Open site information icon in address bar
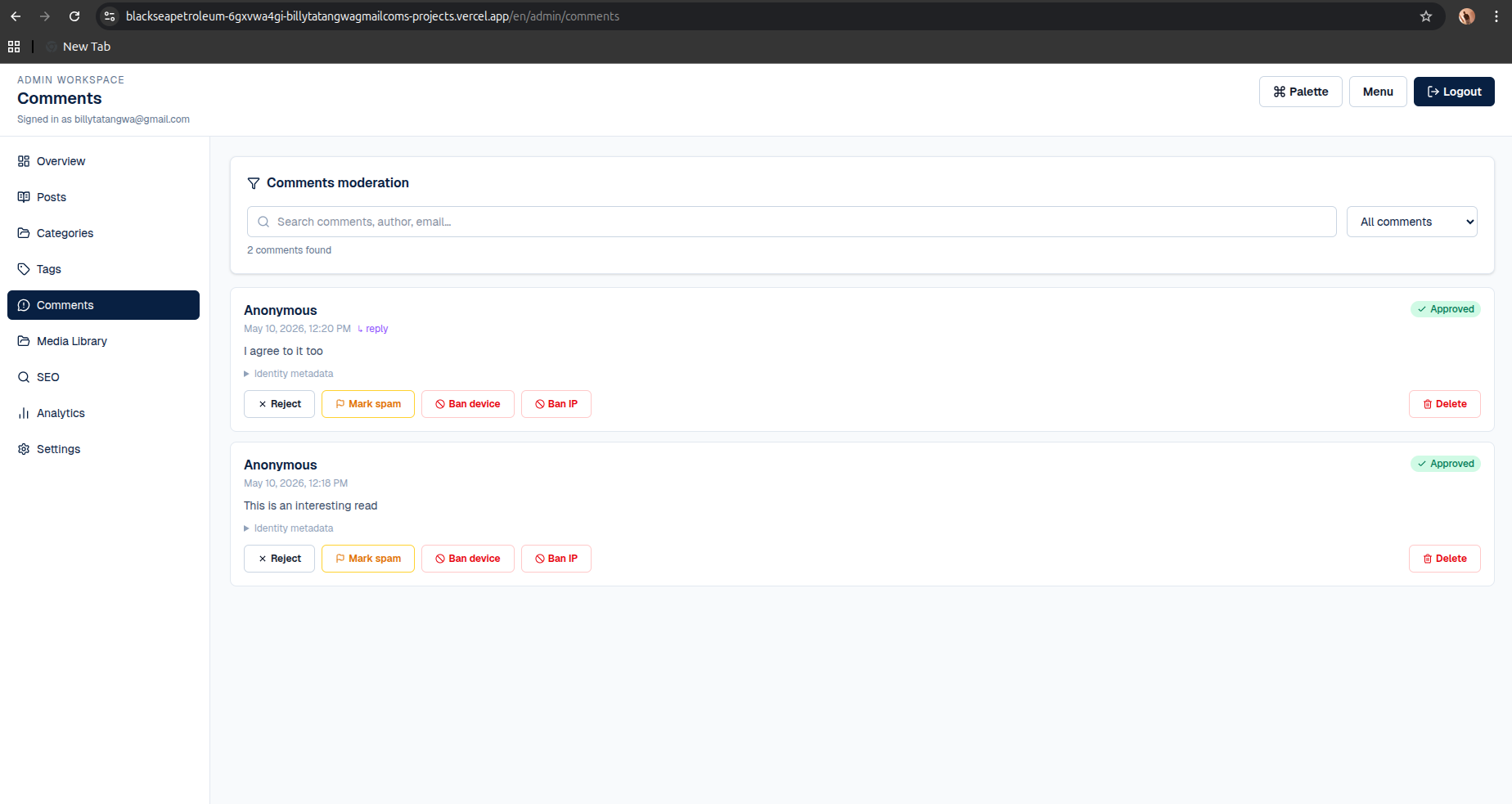The height and width of the screenshot is (804, 1512). coord(110,16)
